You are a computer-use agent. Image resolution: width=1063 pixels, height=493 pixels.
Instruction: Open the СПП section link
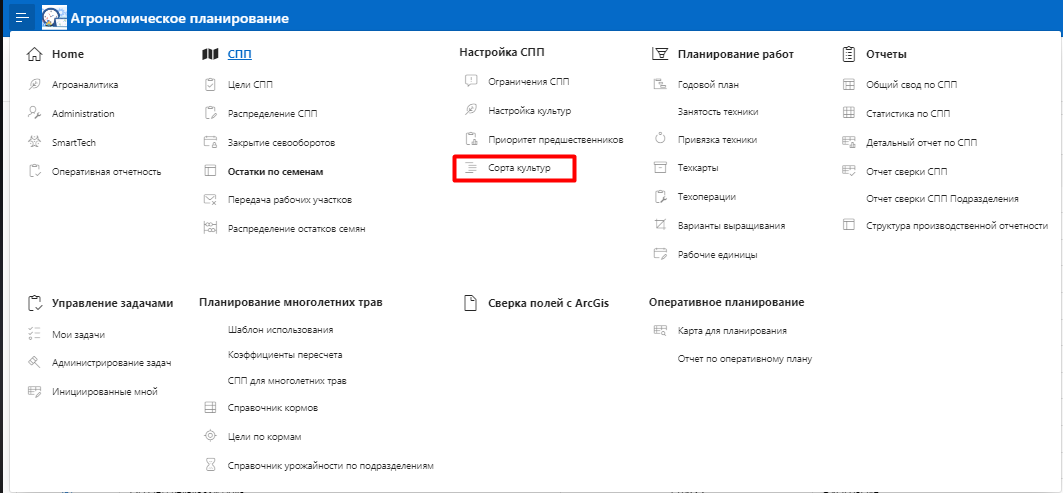click(x=240, y=54)
